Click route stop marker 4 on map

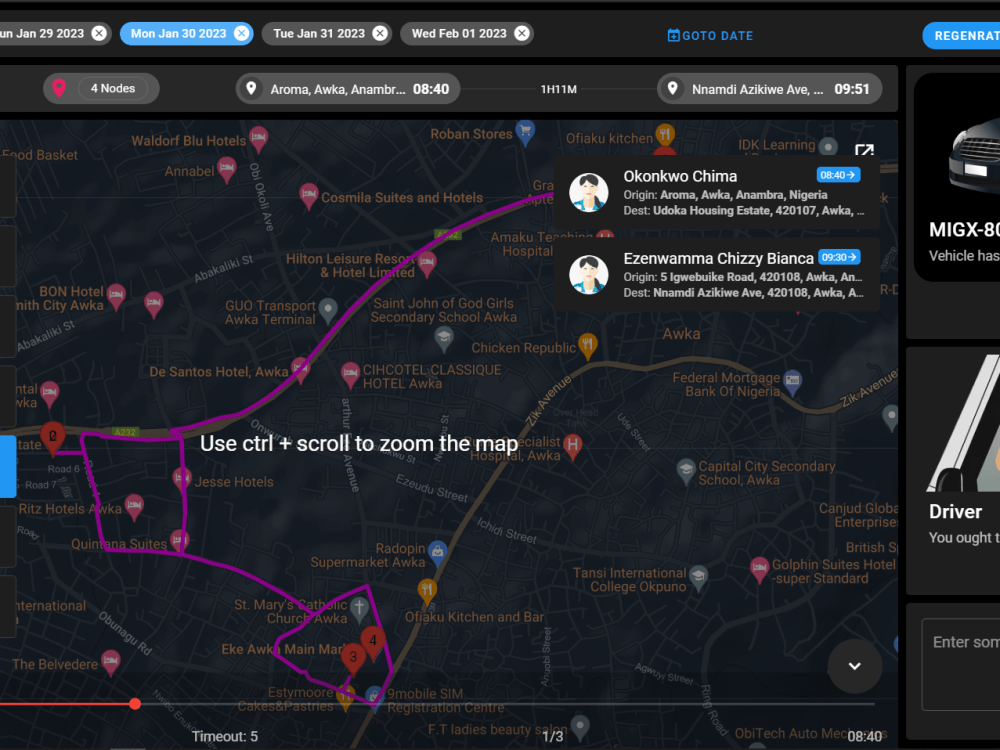pos(372,641)
